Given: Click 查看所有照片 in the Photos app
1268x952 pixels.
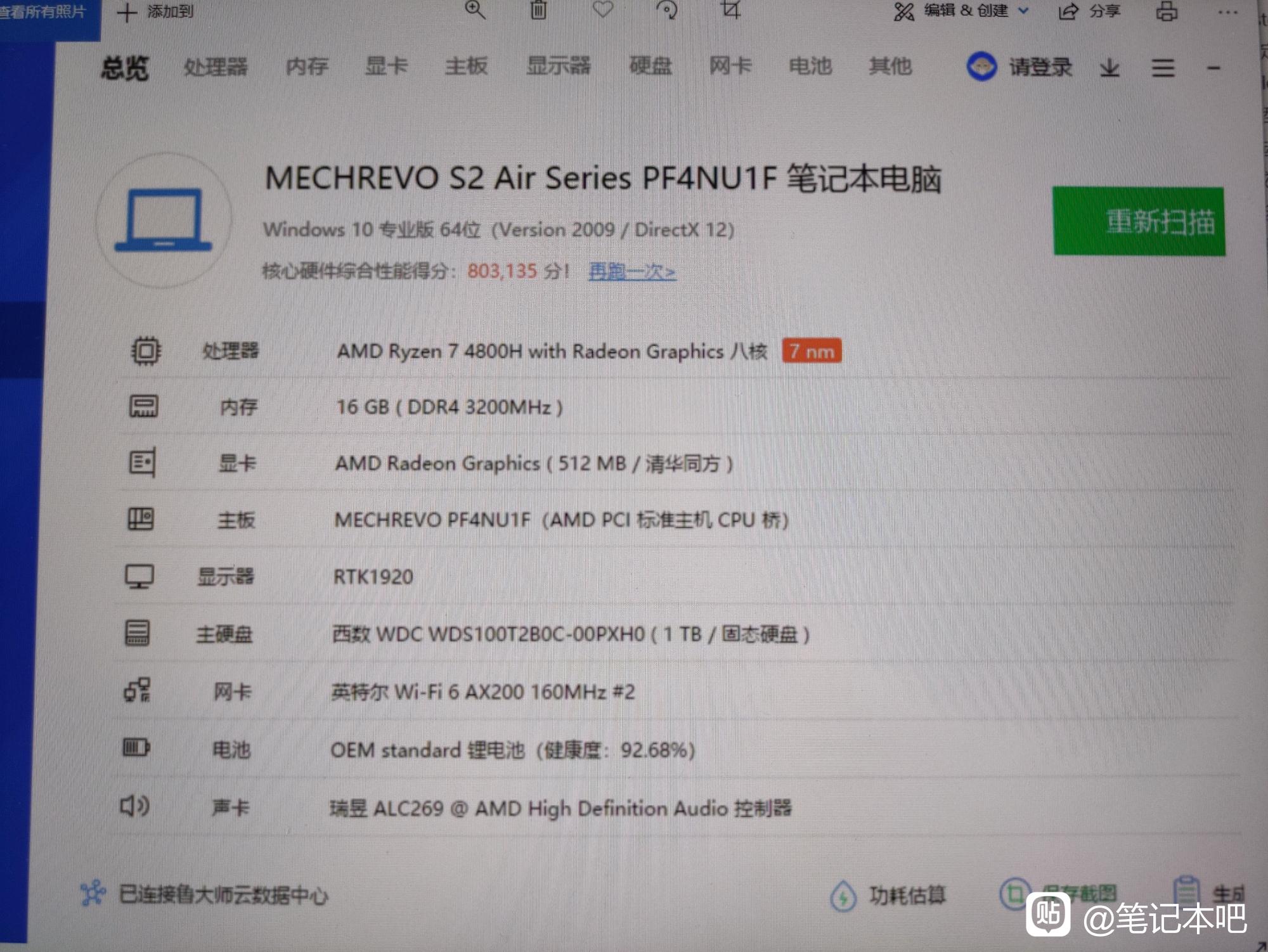Looking at the screenshot, I should pyautogui.click(x=42, y=11).
